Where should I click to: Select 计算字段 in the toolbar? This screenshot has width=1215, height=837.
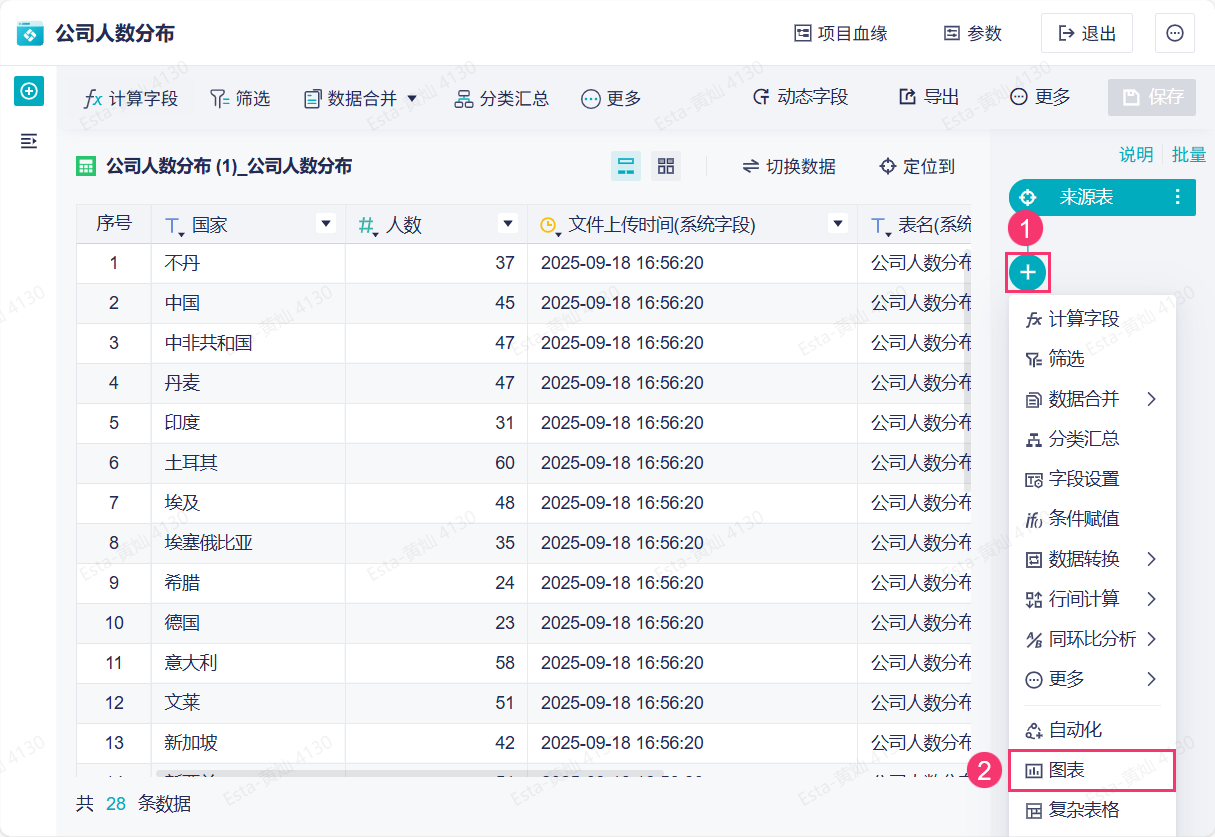coord(131,98)
